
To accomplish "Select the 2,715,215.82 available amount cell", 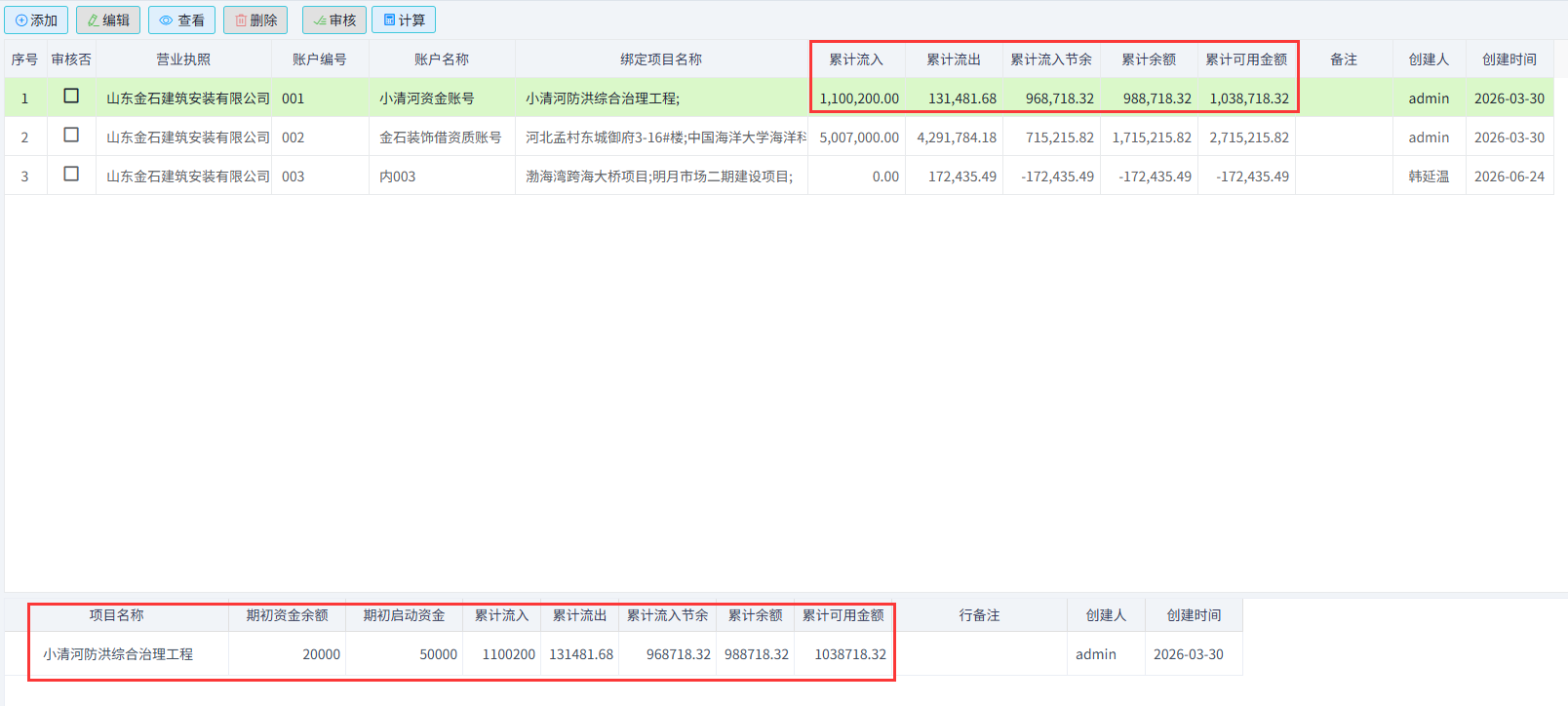I will tap(1247, 137).
